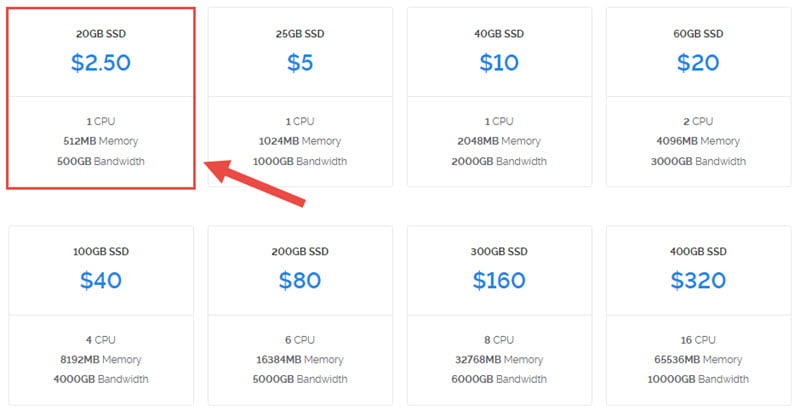Viewport: 800px width, 410px height.
Task: Click the 512MB Memory spec line
Action: (x=101, y=141)
